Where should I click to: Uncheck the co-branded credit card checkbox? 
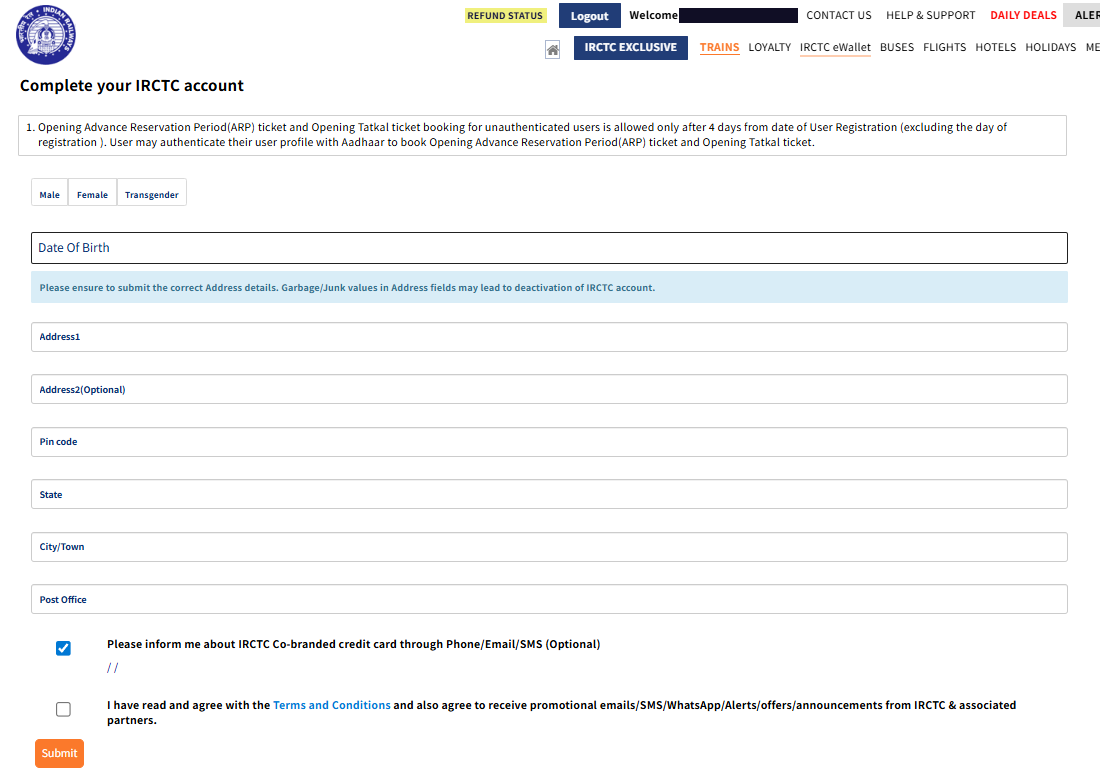64,648
